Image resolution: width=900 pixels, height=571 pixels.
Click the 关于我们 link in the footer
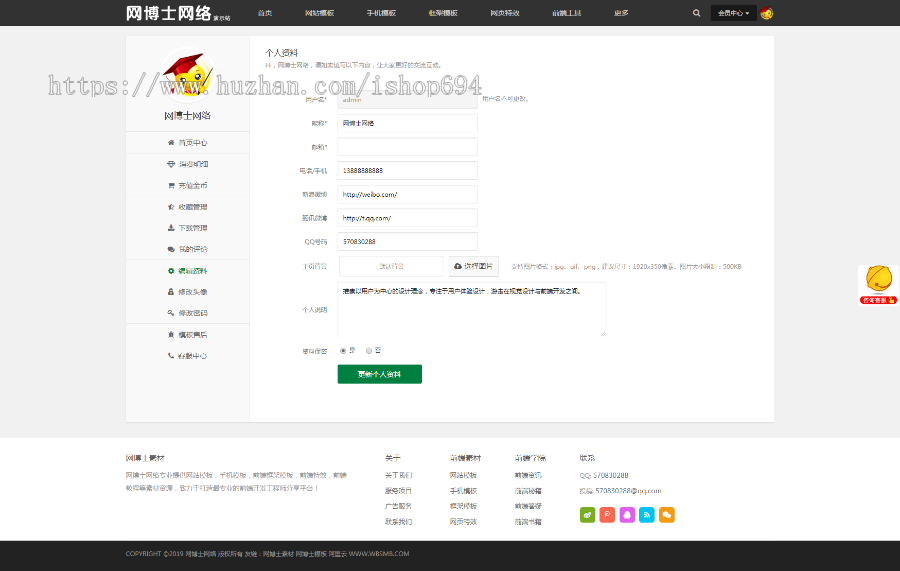pos(398,475)
